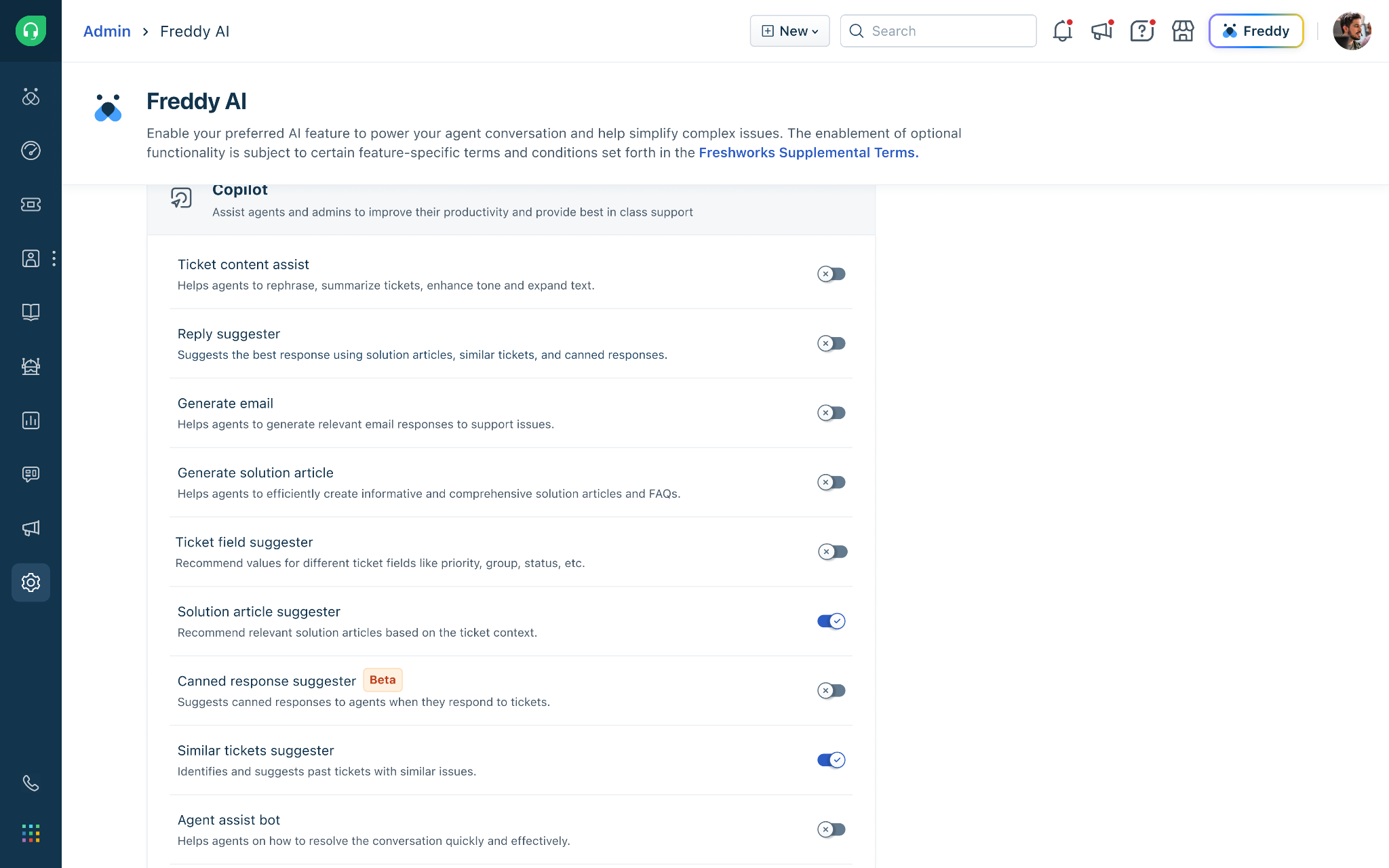This screenshot has height=868, width=1389.
Task: Open Contacts icon in sidebar
Action: click(31, 258)
